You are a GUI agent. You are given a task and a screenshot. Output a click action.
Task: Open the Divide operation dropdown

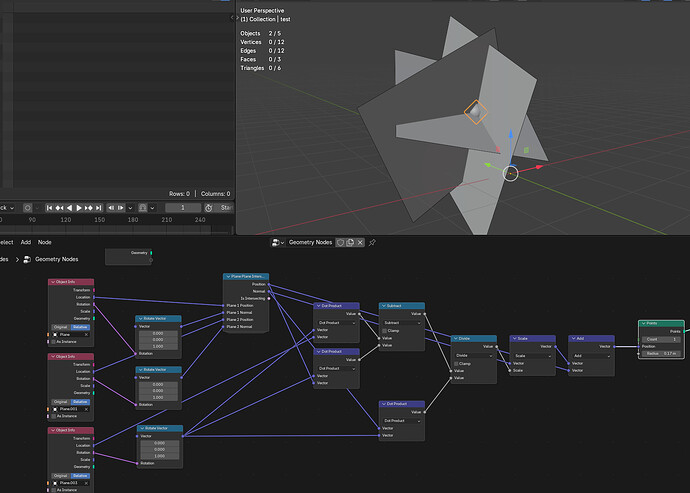tap(473, 355)
